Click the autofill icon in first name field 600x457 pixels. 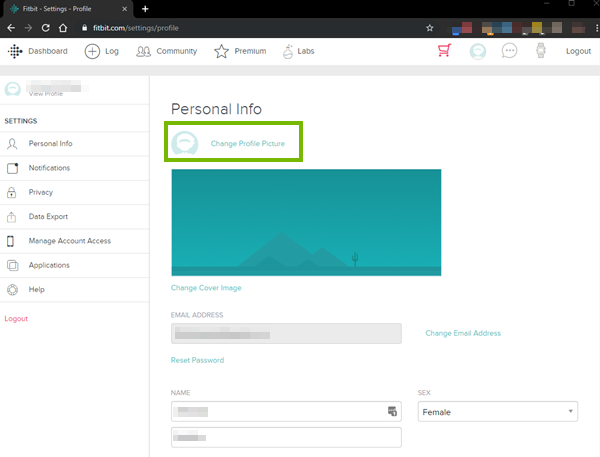point(392,411)
